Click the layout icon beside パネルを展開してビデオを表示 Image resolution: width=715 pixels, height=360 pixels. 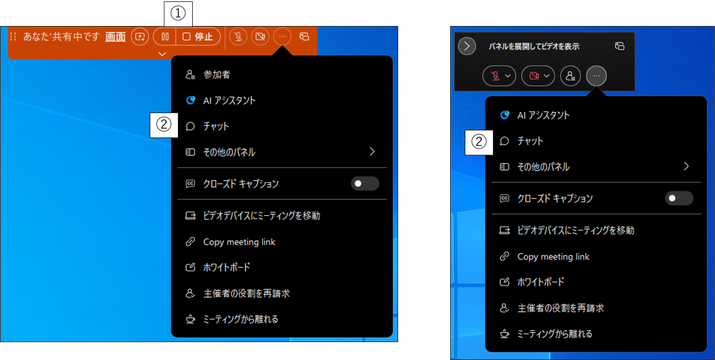tap(619, 46)
